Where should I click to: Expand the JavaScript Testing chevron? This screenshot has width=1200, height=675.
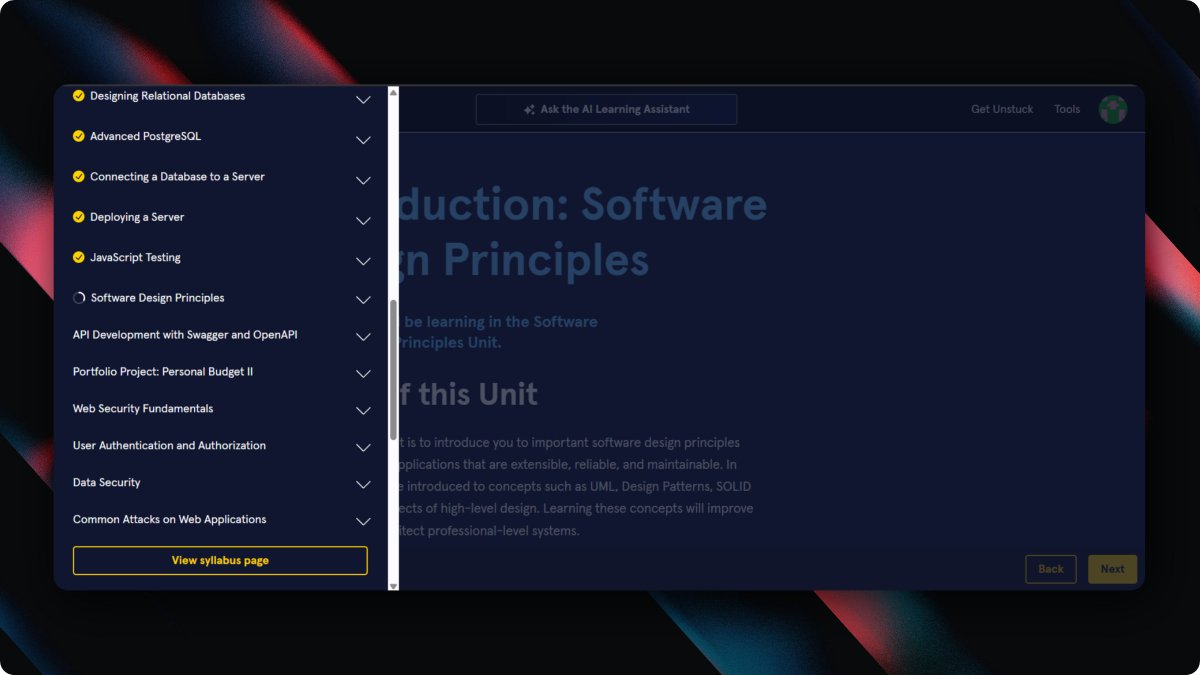pos(364,261)
